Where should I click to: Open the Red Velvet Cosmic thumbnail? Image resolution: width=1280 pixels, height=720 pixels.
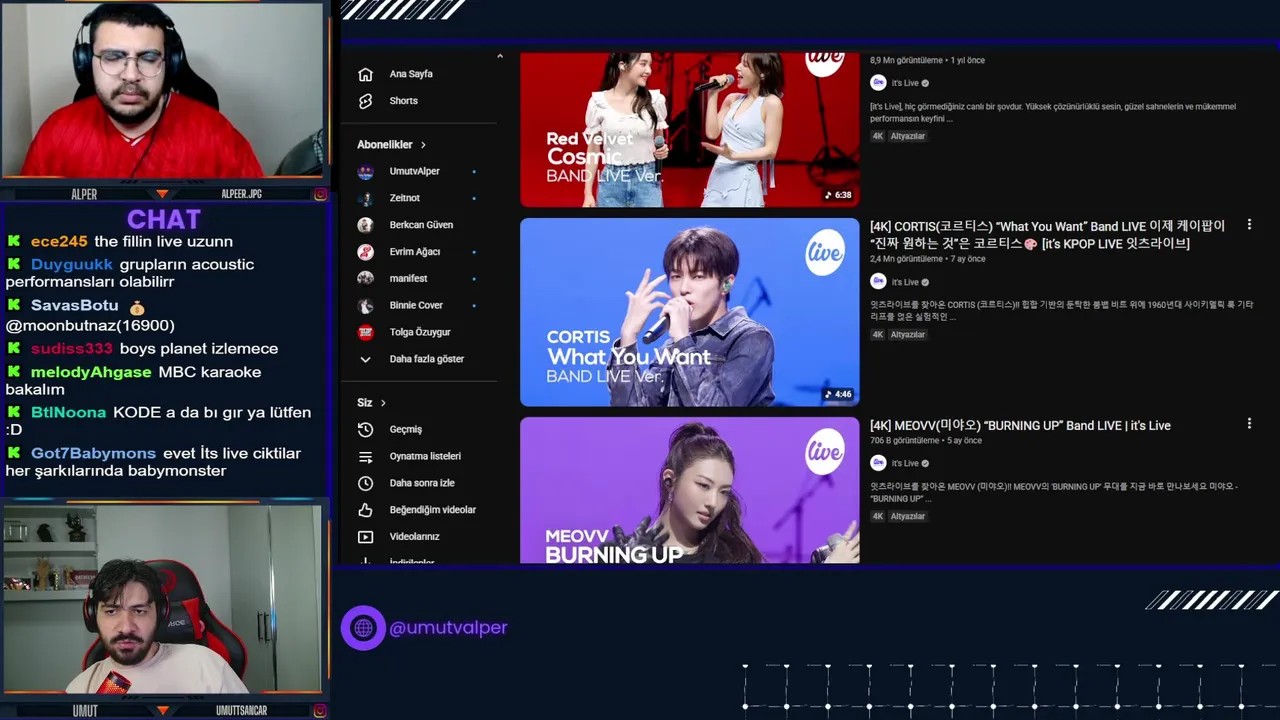(689, 130)
